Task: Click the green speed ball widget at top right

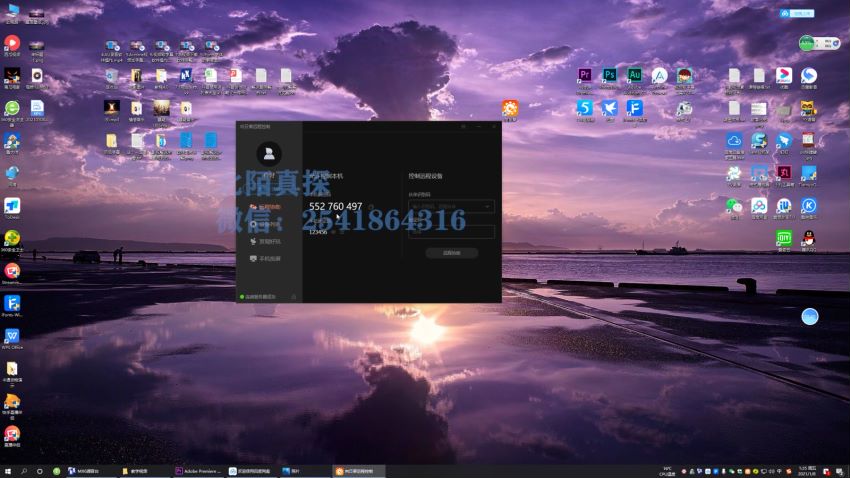Action: point(807,43)
